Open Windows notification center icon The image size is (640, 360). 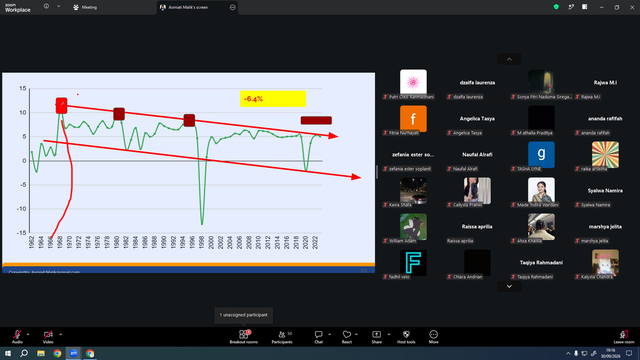[x=629, y=353]
